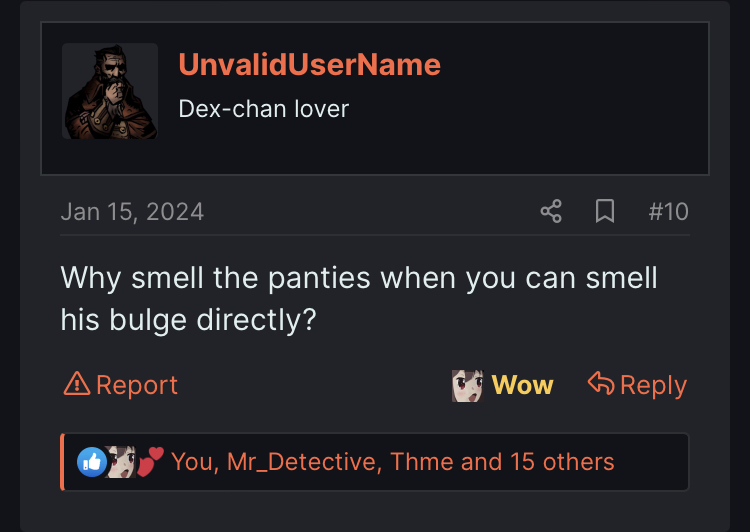The width and height of the screenshot is (750, 532).
Task: Click the Report text link
Action: 137,385
